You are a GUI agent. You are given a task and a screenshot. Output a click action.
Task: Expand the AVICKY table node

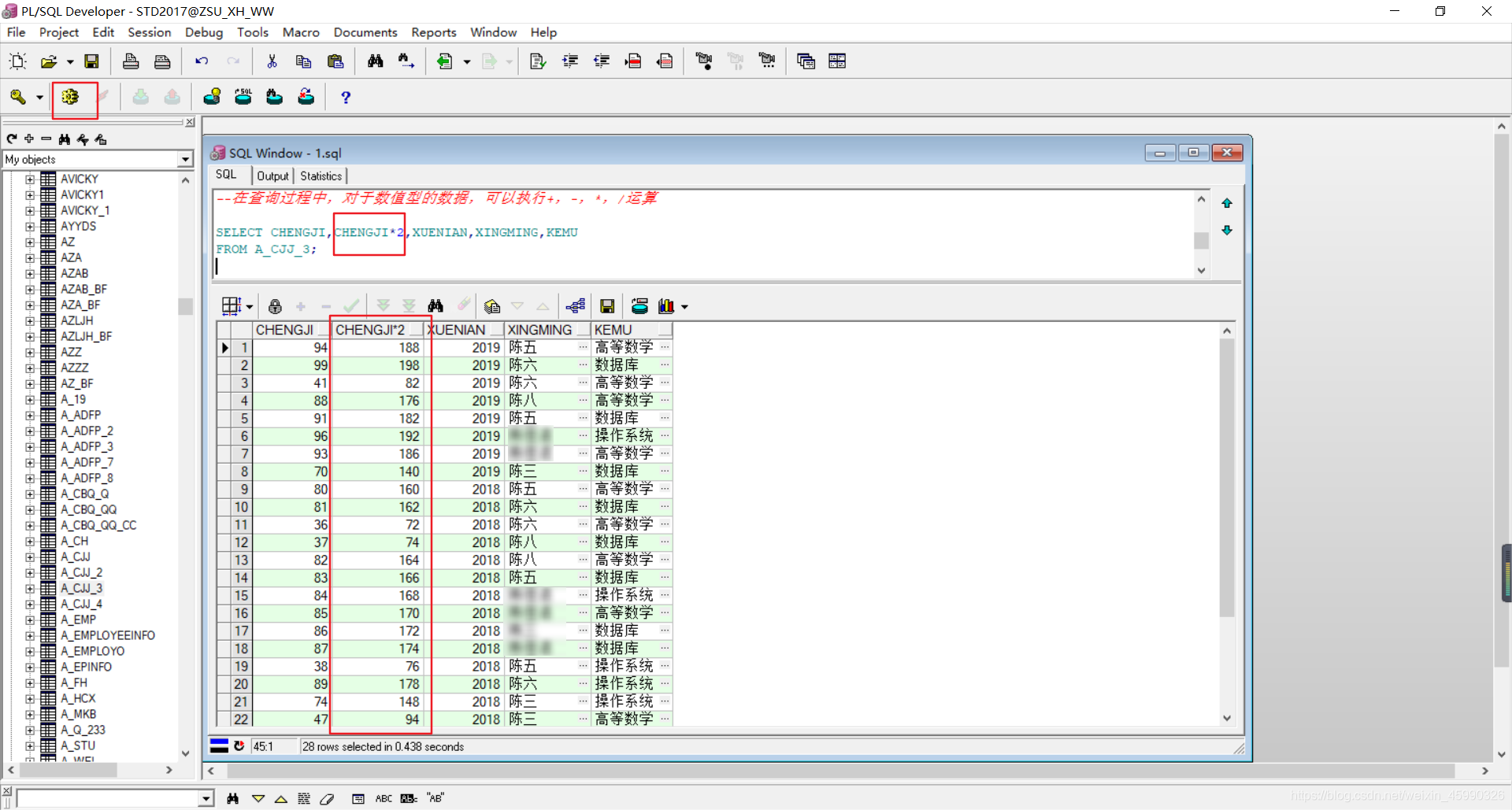coord(30,179)
